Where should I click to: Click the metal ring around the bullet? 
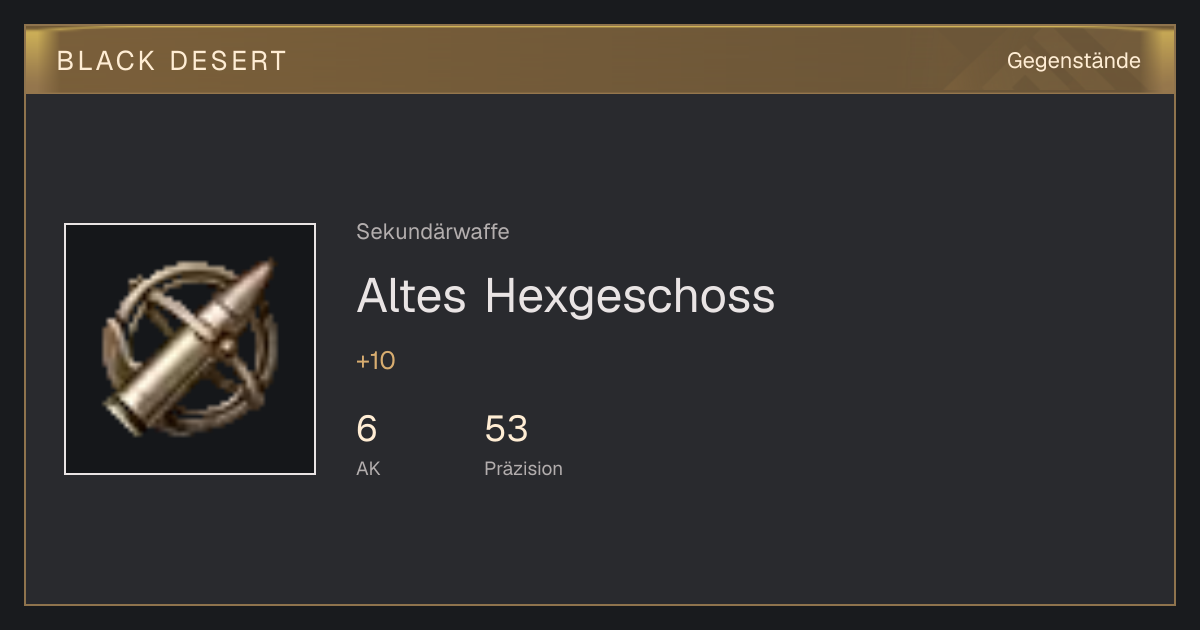(x=190, y=346)
